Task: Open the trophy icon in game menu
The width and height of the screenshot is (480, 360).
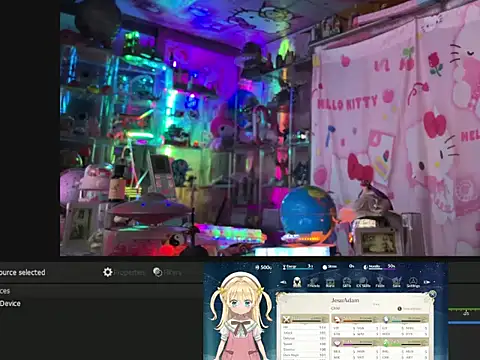Action: [x=380, y=283]
